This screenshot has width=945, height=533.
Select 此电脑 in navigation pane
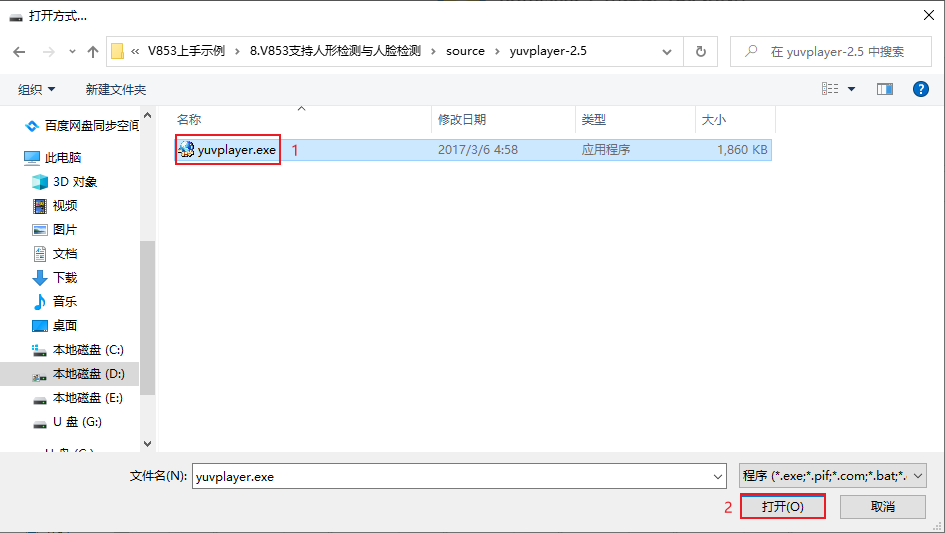pos(63,157)
